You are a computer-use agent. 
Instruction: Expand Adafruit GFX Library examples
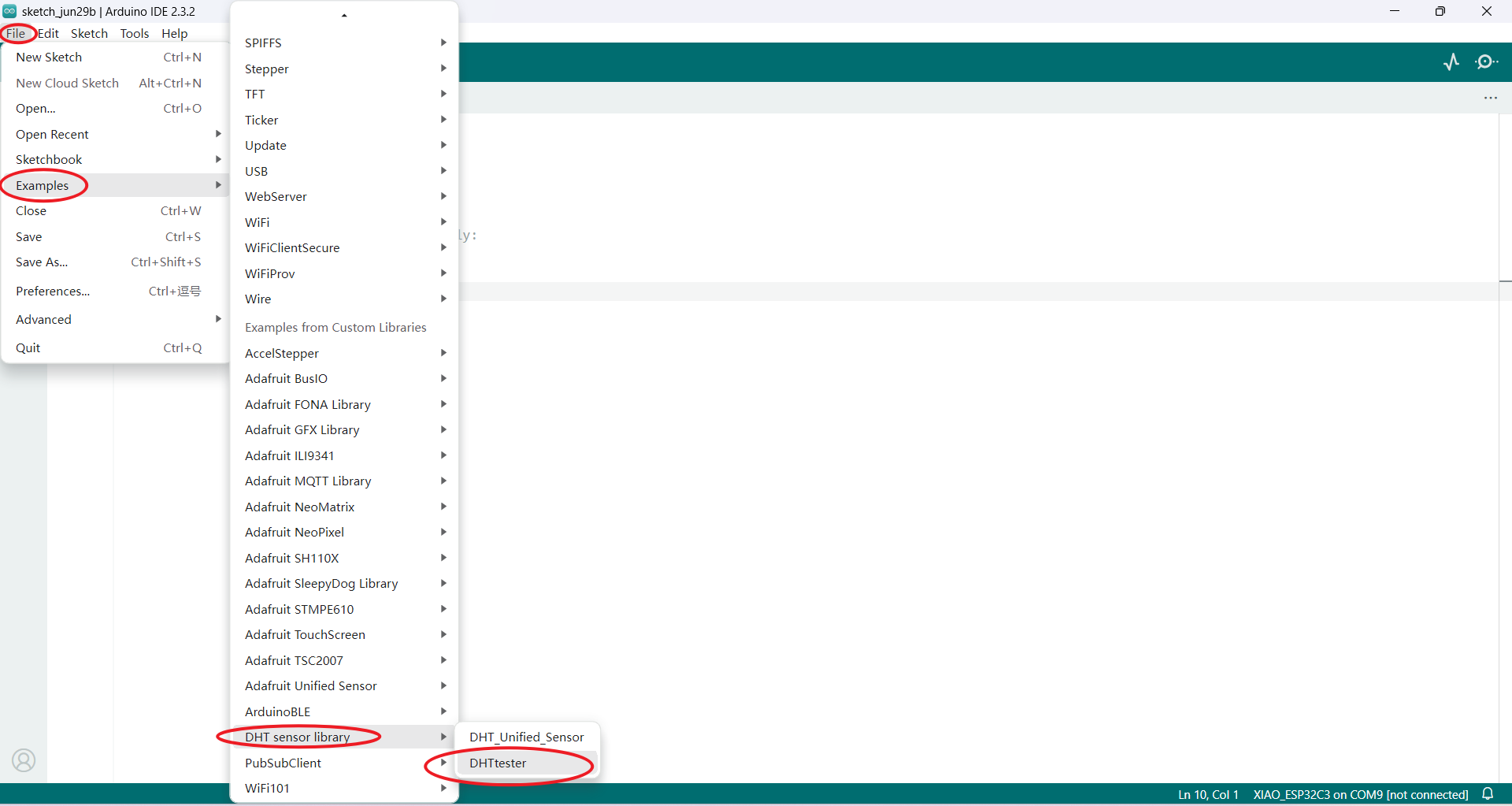(344, 429)
